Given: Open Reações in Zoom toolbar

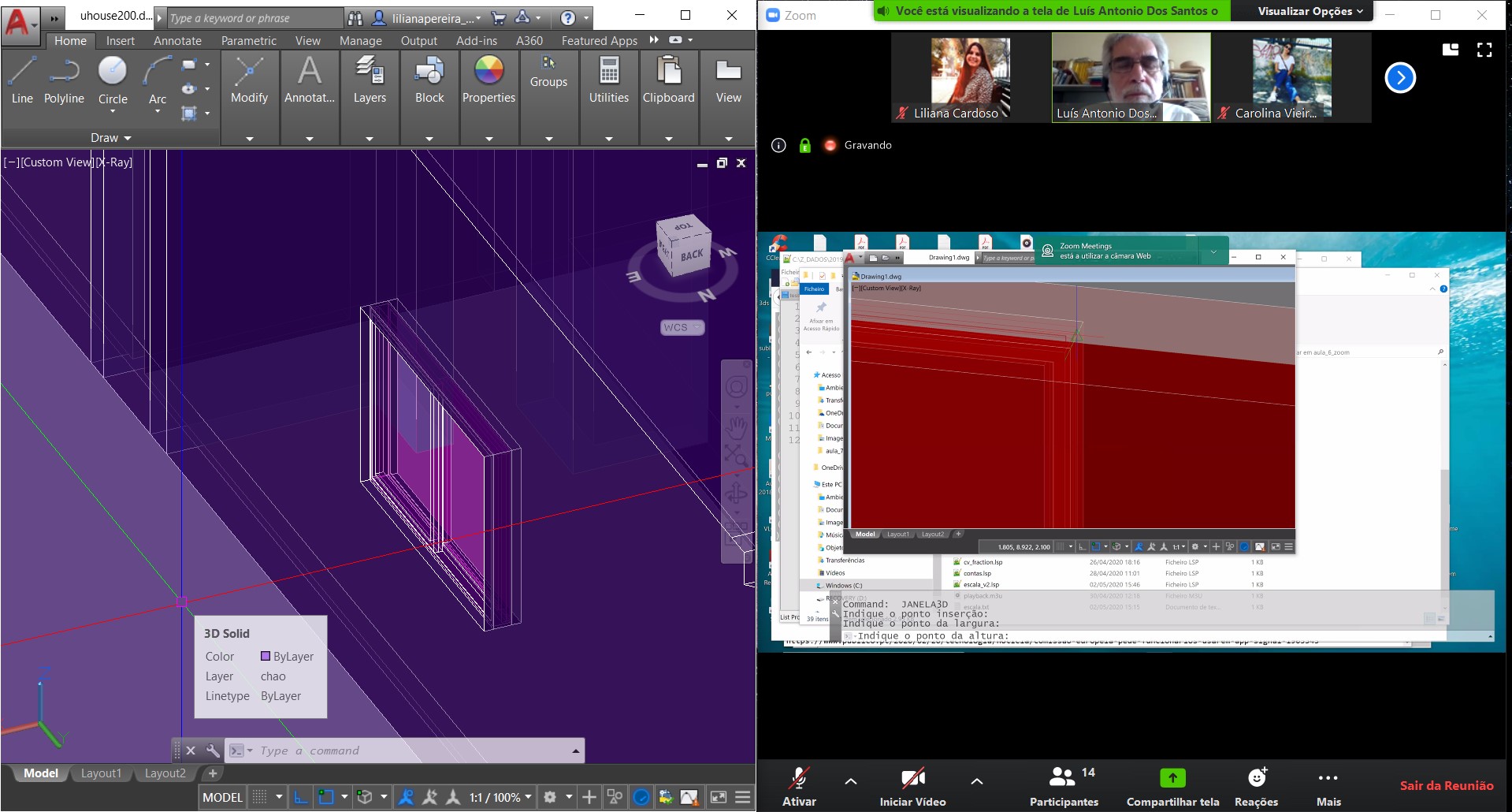Looking at the screenshot, I should point(1256,786).
